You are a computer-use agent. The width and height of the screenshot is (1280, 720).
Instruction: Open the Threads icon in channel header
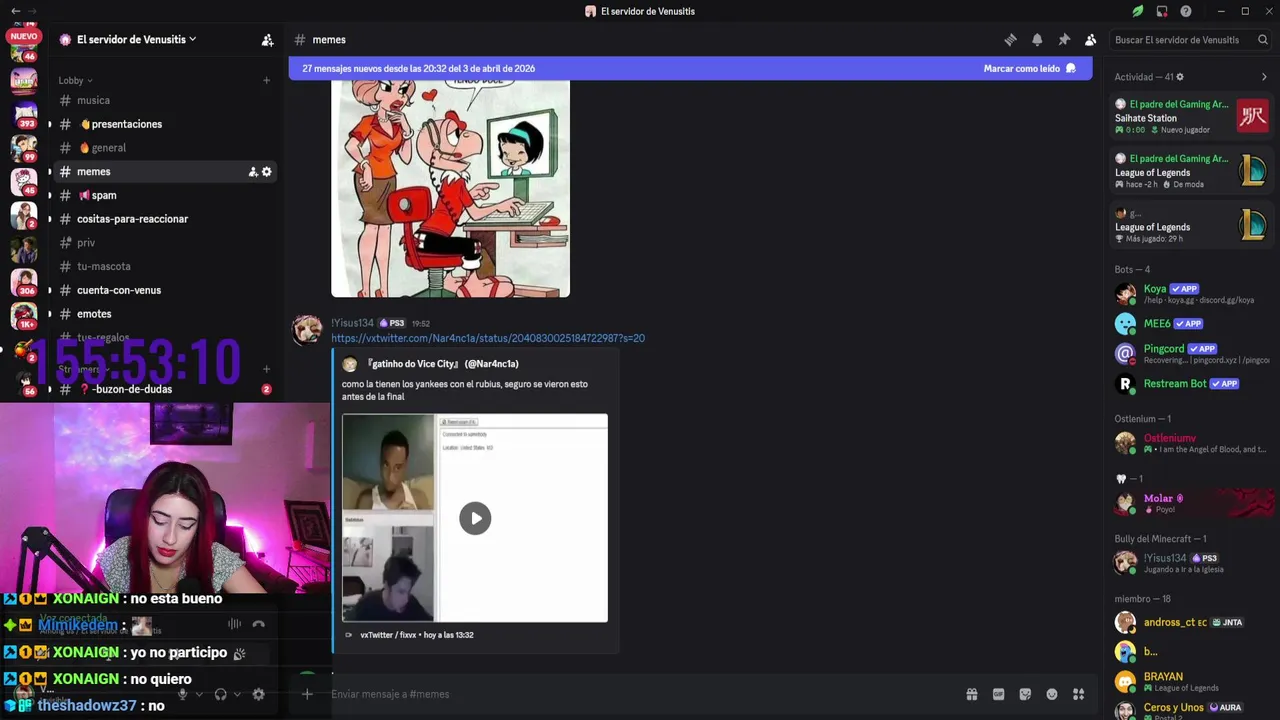[x=1010, y=40]
